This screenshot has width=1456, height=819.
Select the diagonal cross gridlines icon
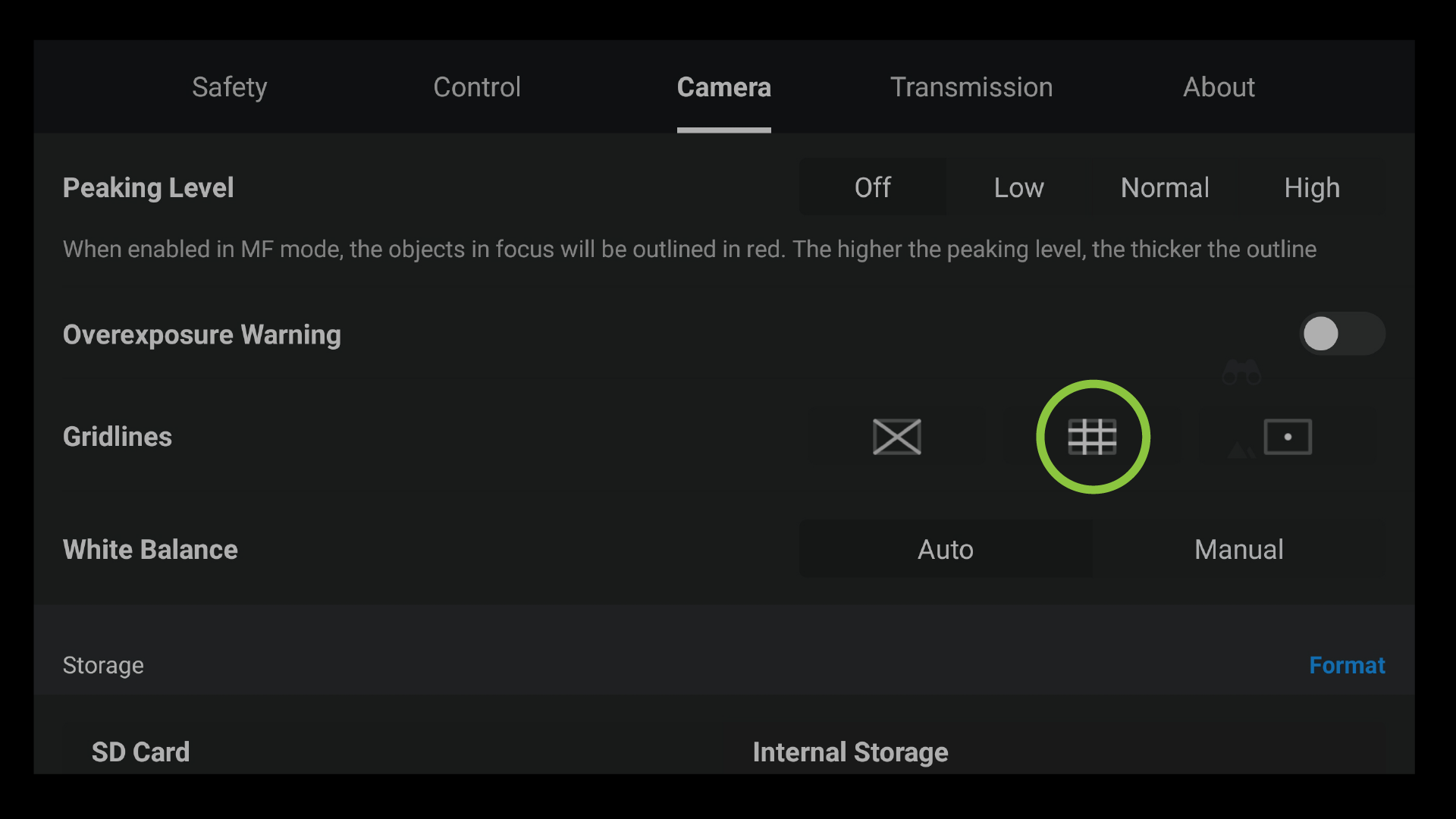click(x=897, y=437)
